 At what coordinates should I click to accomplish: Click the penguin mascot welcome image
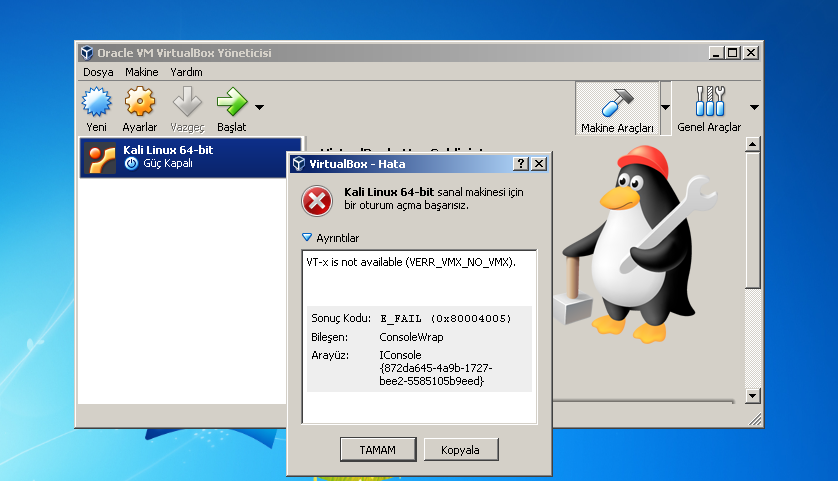(636, 244)
